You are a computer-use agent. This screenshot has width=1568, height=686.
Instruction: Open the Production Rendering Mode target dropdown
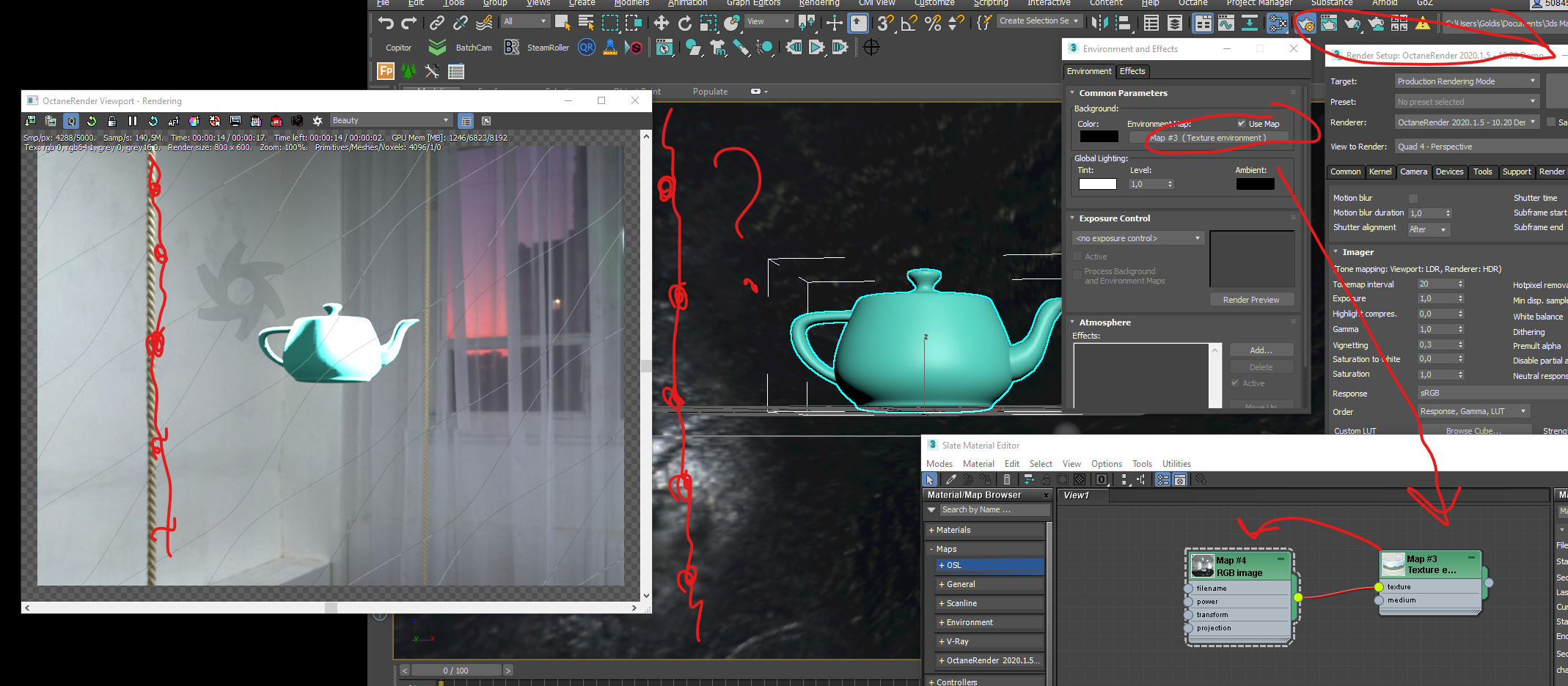[1467, 81]
